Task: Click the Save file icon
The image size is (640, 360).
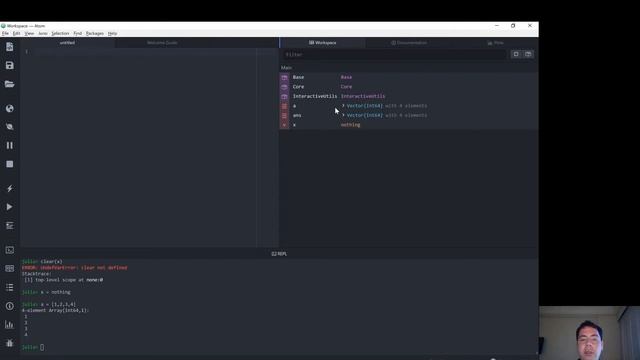Action: (9, 65)
